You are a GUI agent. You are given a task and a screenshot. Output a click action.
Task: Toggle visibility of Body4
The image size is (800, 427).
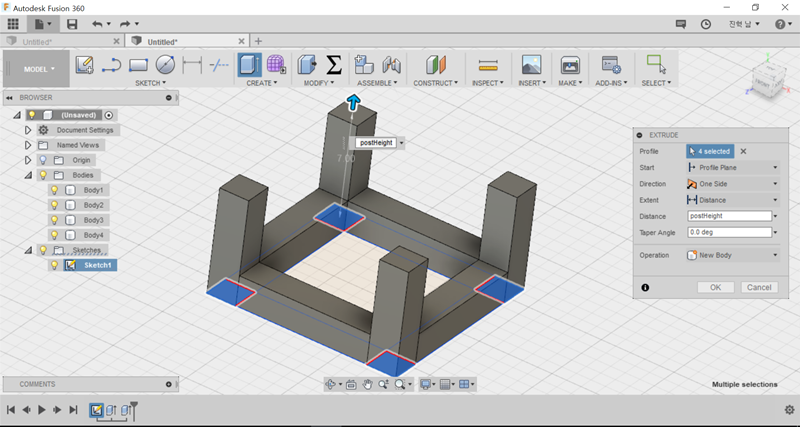click(x=55, y=235)
